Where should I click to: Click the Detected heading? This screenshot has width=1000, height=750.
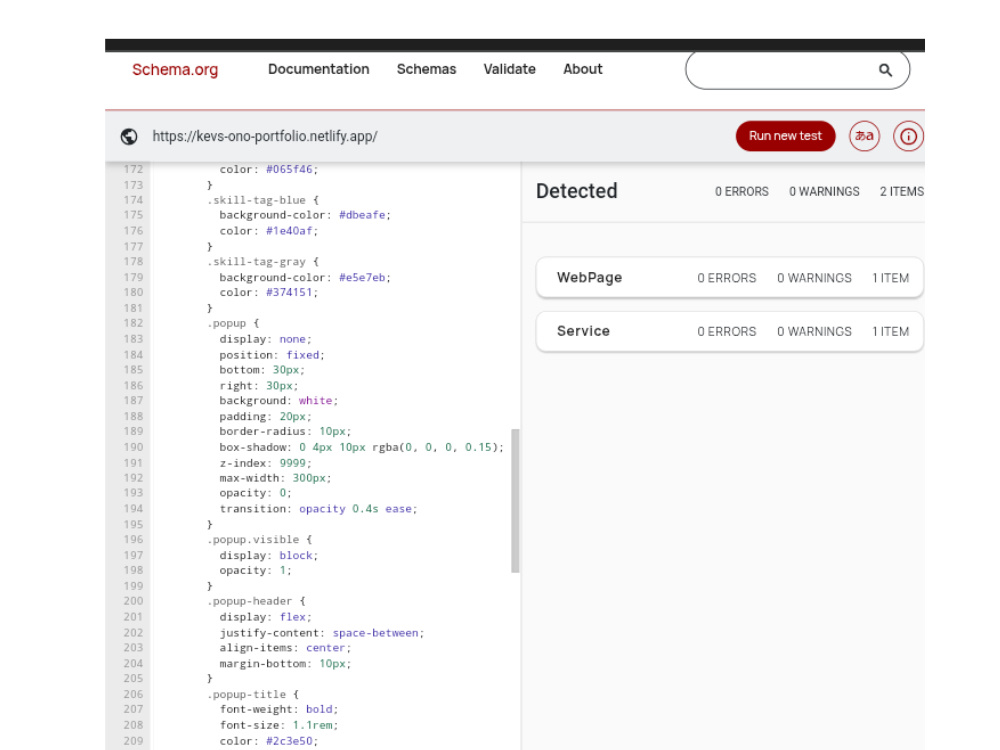pos(577,191)
